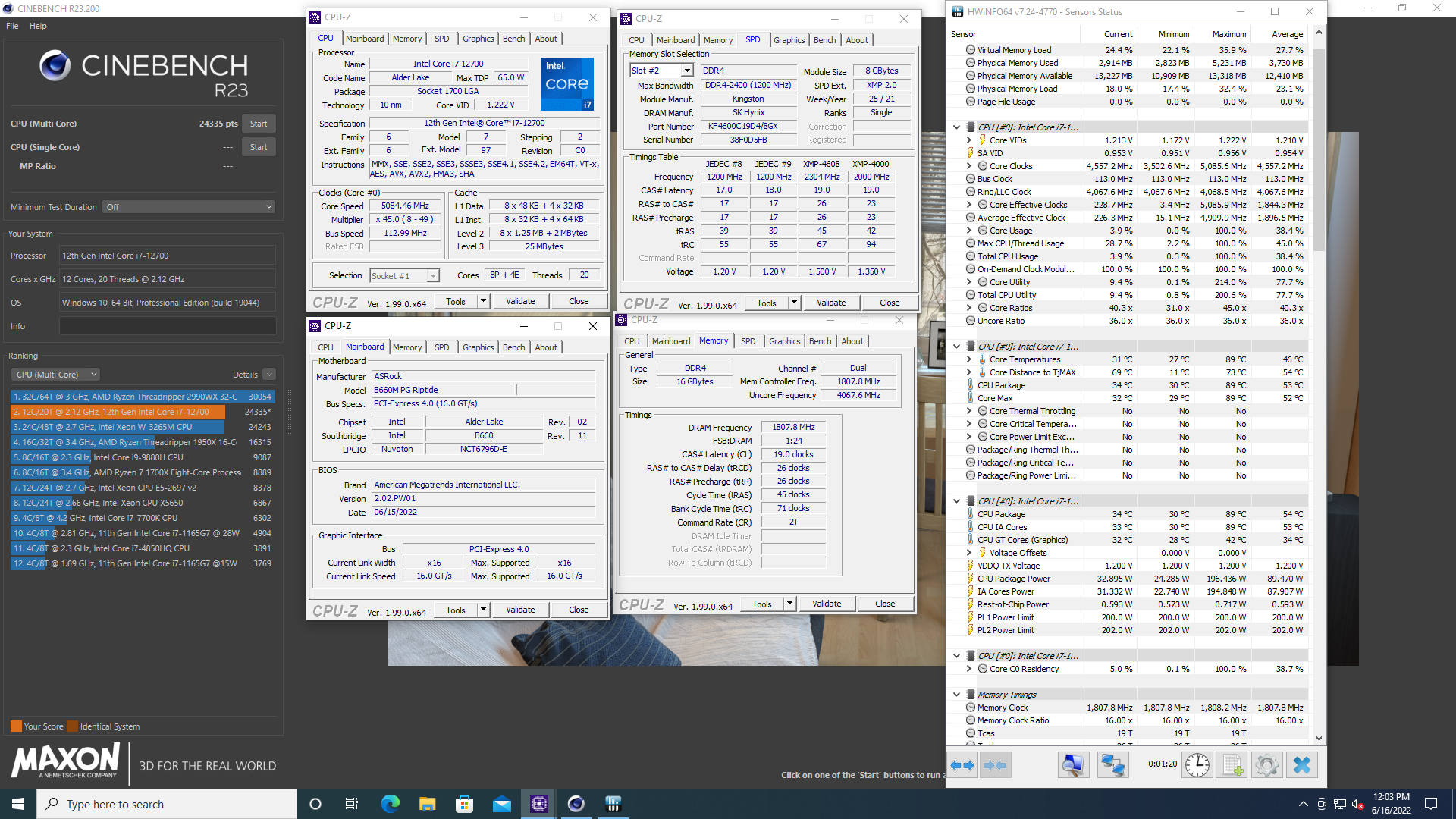1456x819 pixels.
Task: Click Cortana circle icon on taskbar
Action: pos(315,804)
